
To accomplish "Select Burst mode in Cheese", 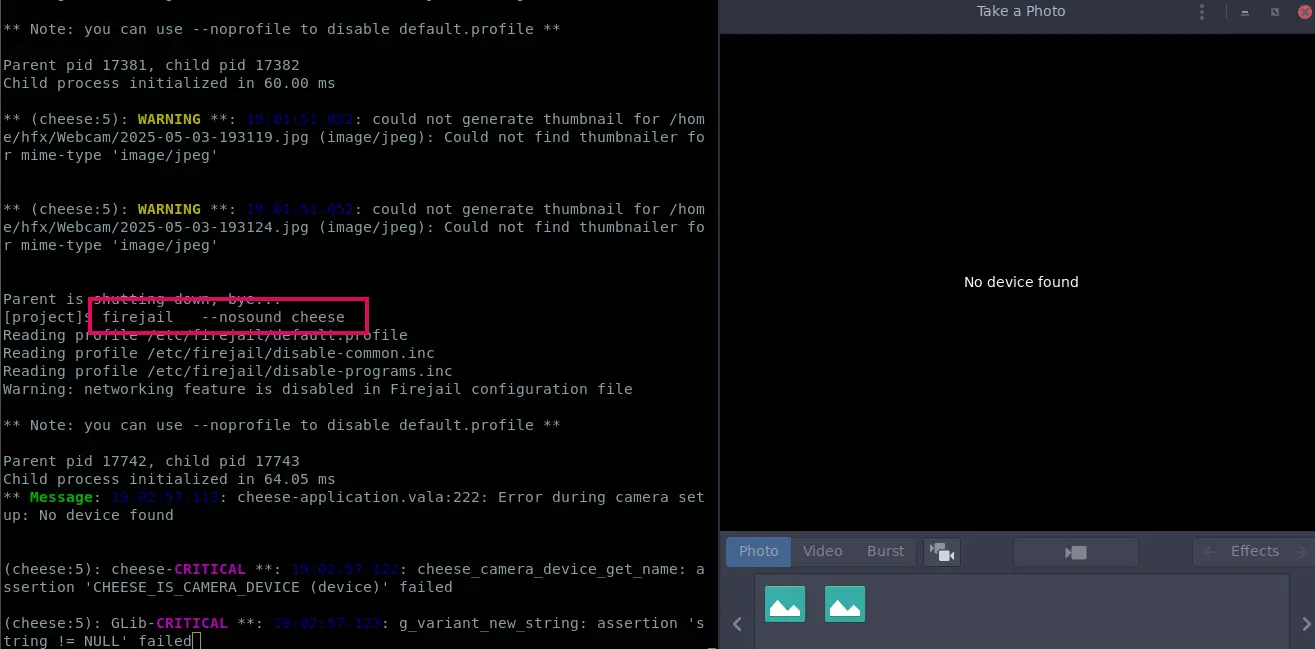I will pos(885,551).
